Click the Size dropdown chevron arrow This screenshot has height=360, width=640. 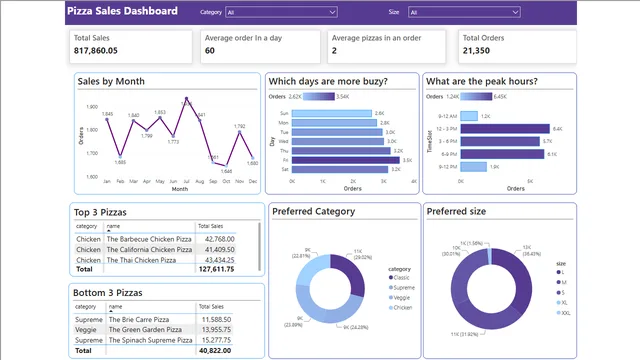click(515, 12)
